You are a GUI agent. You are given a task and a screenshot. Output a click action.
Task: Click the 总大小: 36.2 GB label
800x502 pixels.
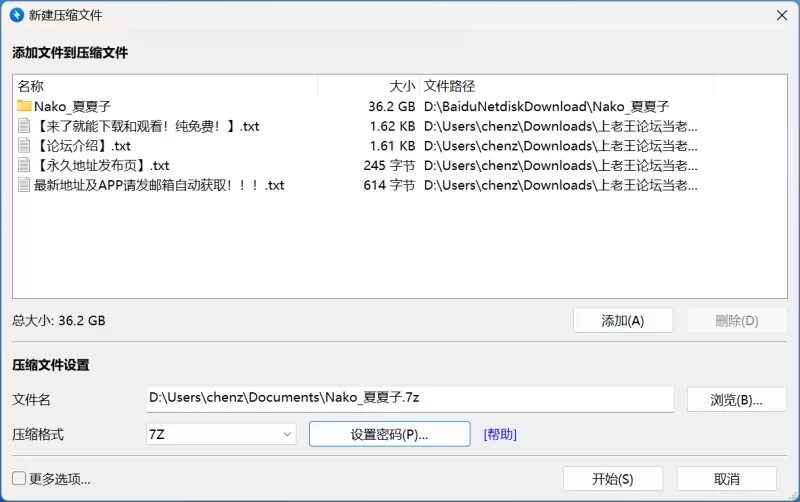59,320
